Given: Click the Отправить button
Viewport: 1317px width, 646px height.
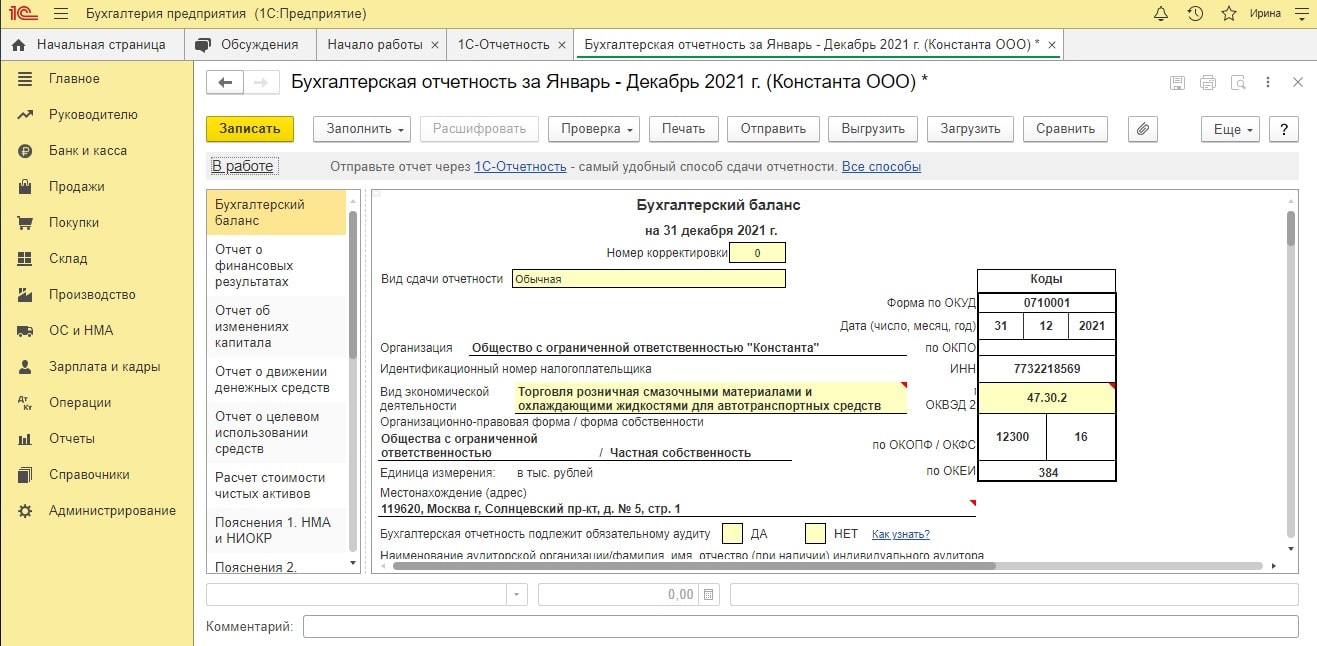Looking at the screenshot, I should click(773, 129).
